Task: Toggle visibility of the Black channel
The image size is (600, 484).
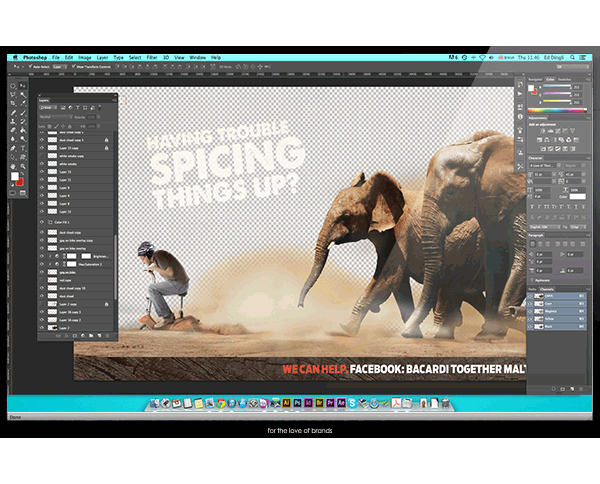Action: point(530,326)
